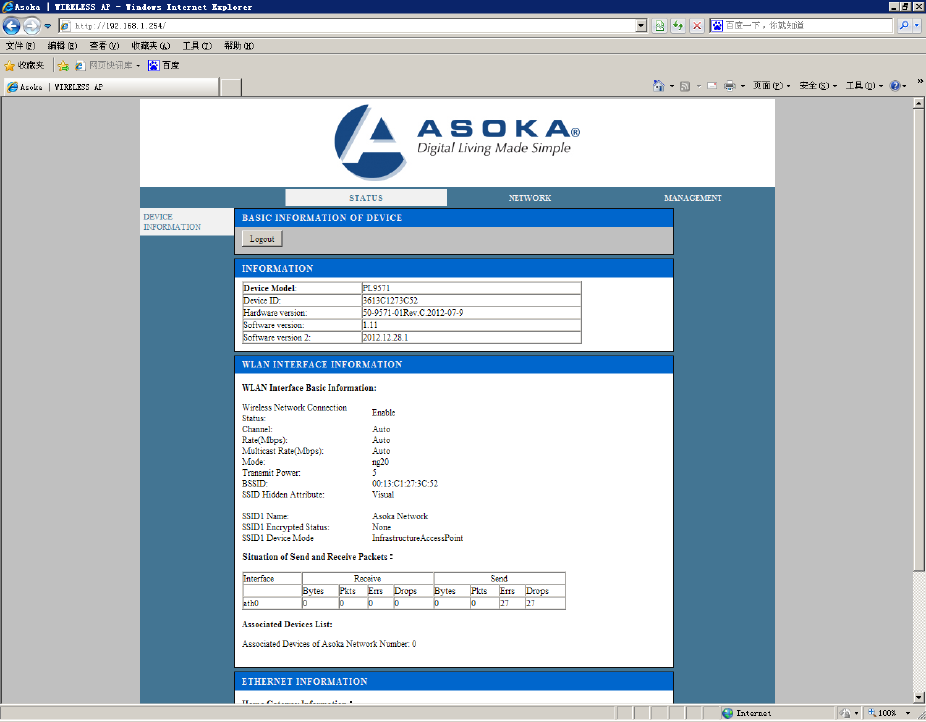Click Add to Favorites Bar star icon

[x=63, y=66]
